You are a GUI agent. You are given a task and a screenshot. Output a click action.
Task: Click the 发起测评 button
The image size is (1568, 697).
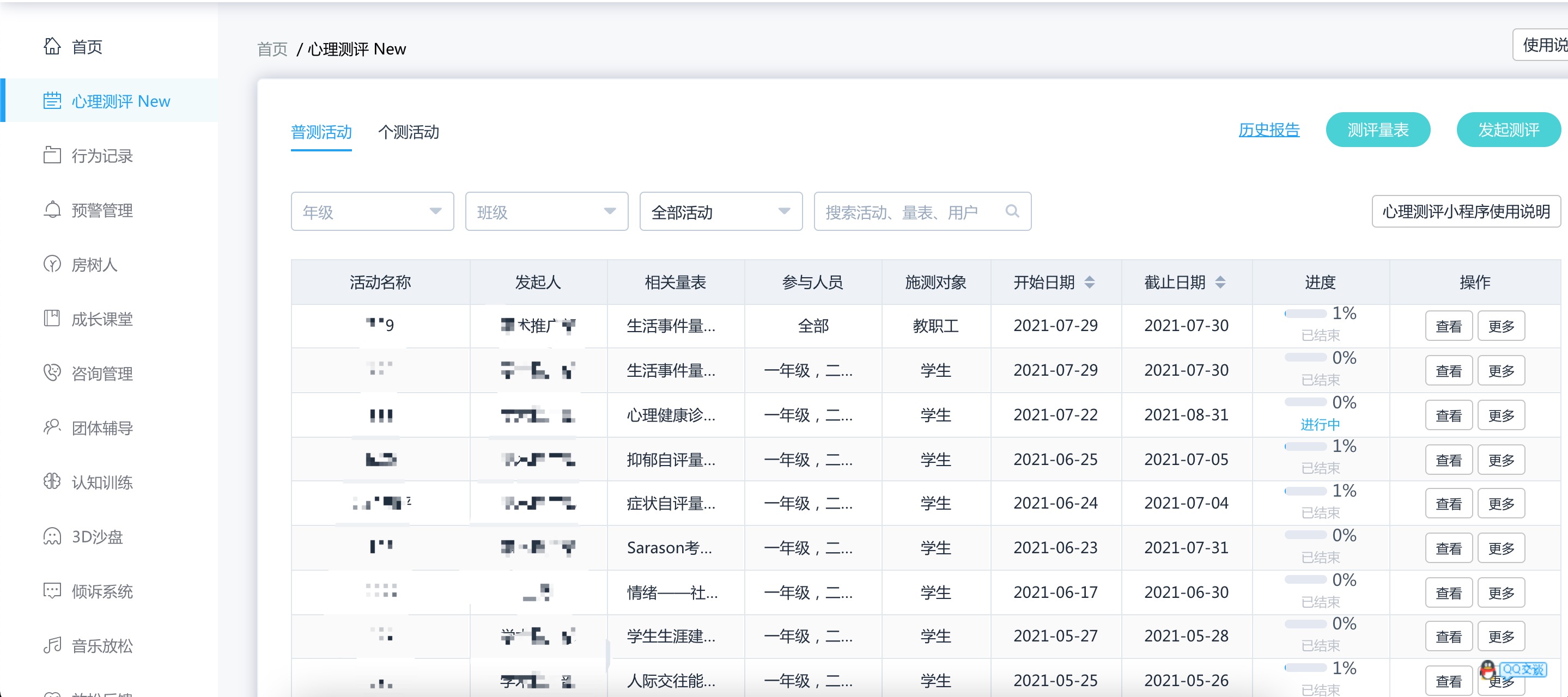tap(1508, 130)
